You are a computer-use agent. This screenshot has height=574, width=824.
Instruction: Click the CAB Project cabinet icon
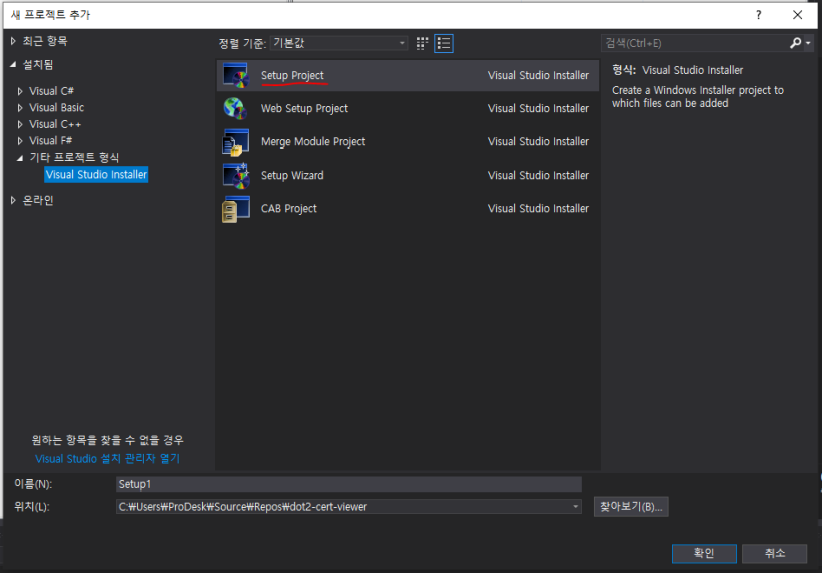(235, 209)
